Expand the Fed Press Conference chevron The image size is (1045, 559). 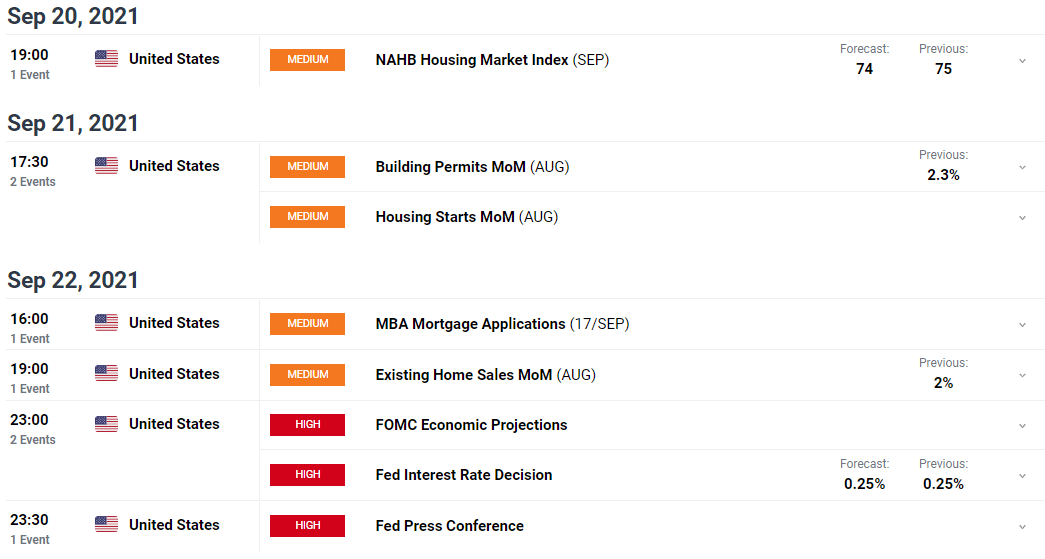(1022, 527)
